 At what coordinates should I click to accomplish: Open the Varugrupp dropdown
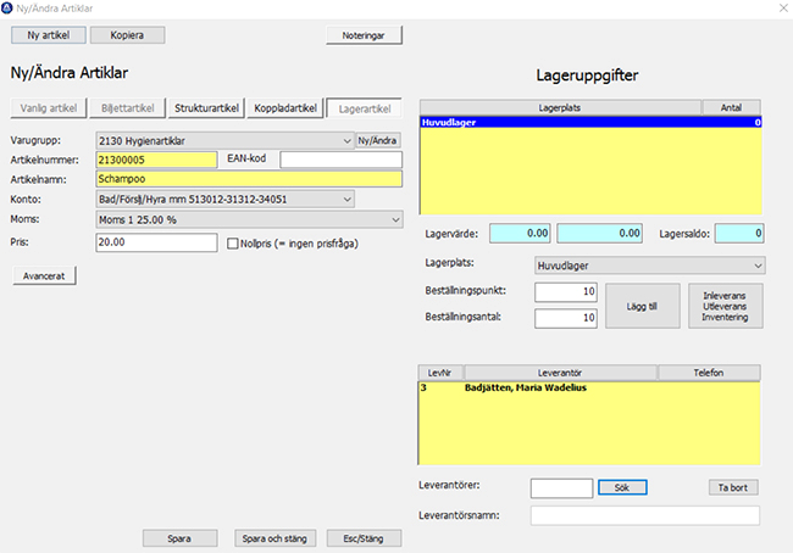(225, 141)
